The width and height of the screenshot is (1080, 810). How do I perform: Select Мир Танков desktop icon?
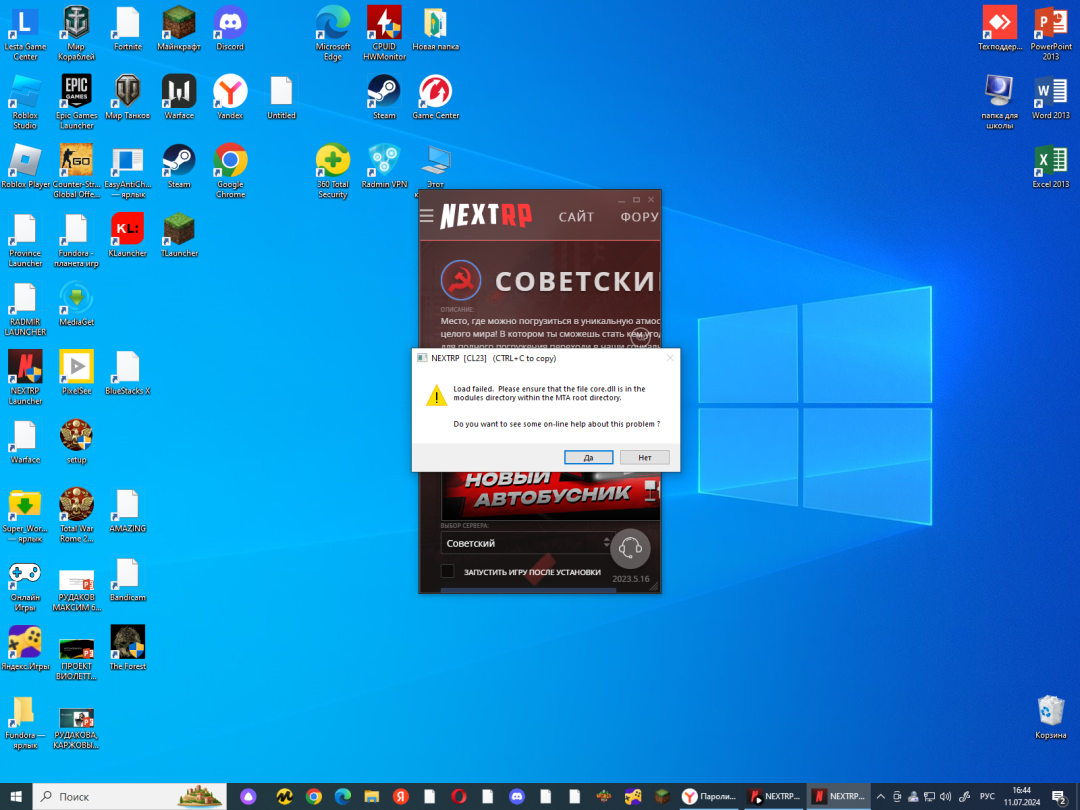click(127, 97)
